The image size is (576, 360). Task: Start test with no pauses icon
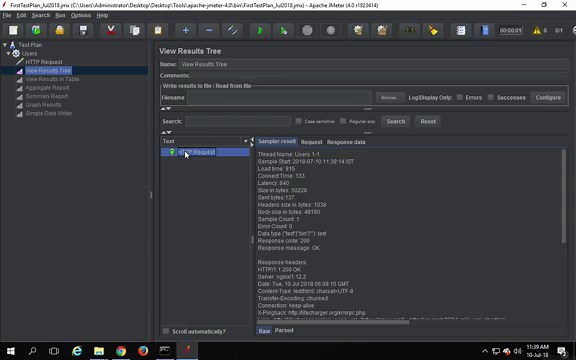[284, 30]
